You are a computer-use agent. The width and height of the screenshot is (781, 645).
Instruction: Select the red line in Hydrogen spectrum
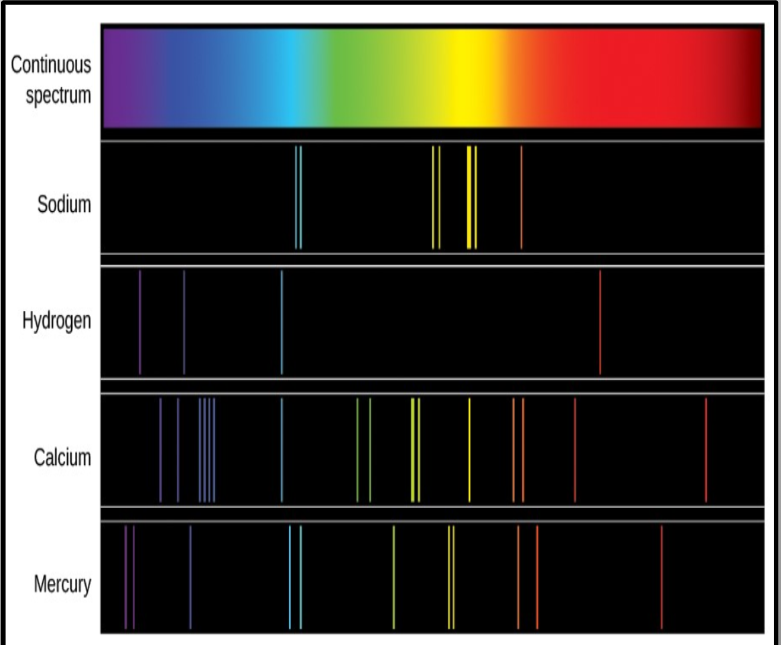point(600,321)
